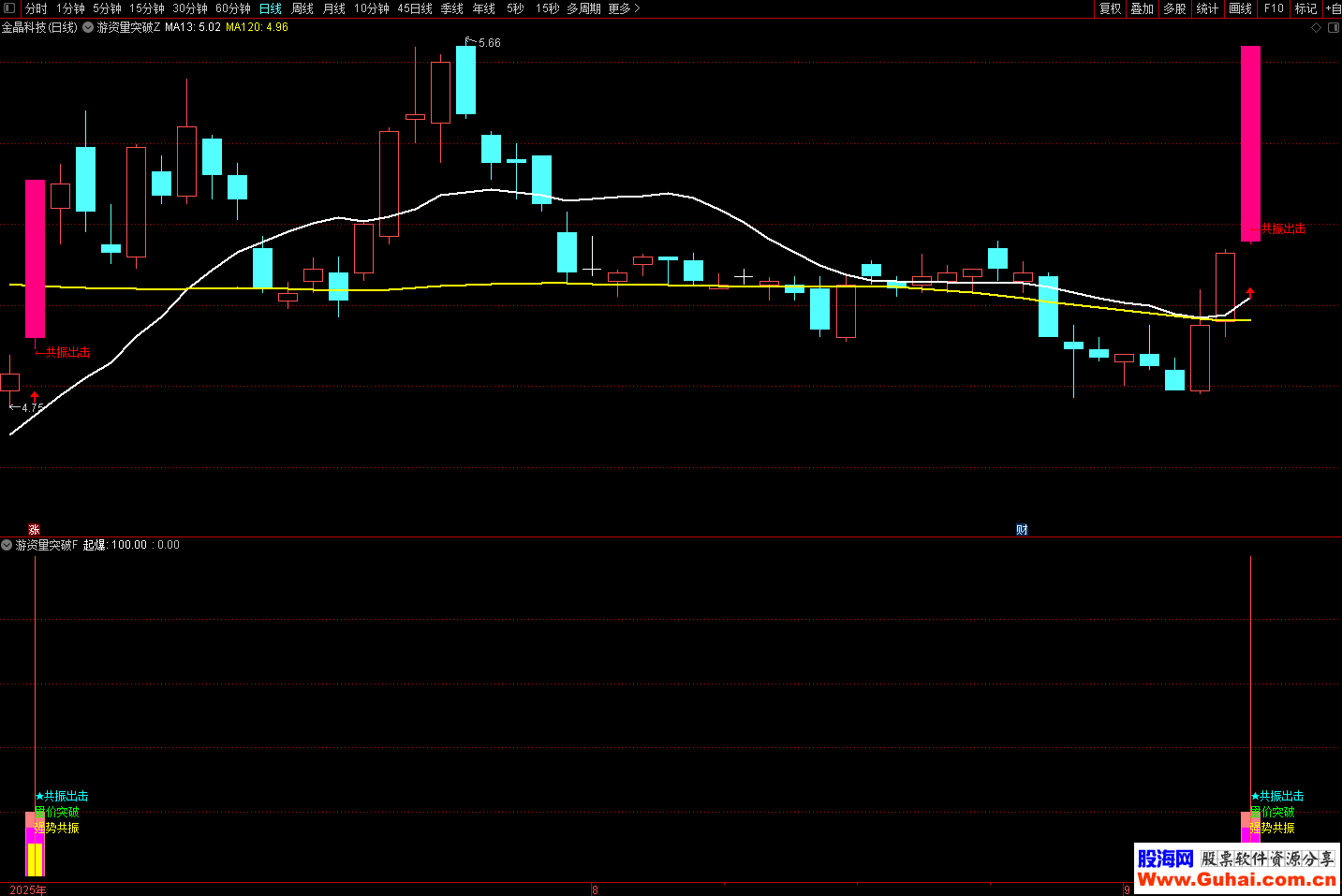Click the 起爆: 100.00 : 0.00 readout

131,545
